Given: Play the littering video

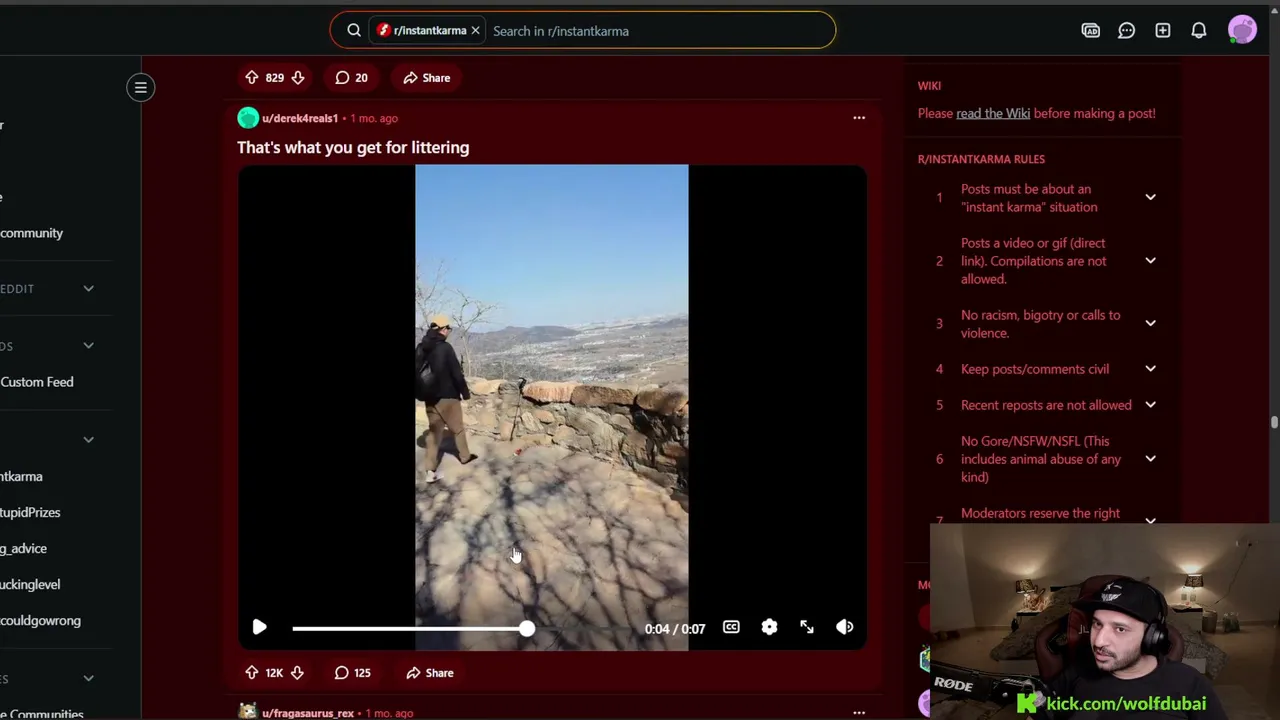Looking at the screenshot, I should [x=259, y=628].
